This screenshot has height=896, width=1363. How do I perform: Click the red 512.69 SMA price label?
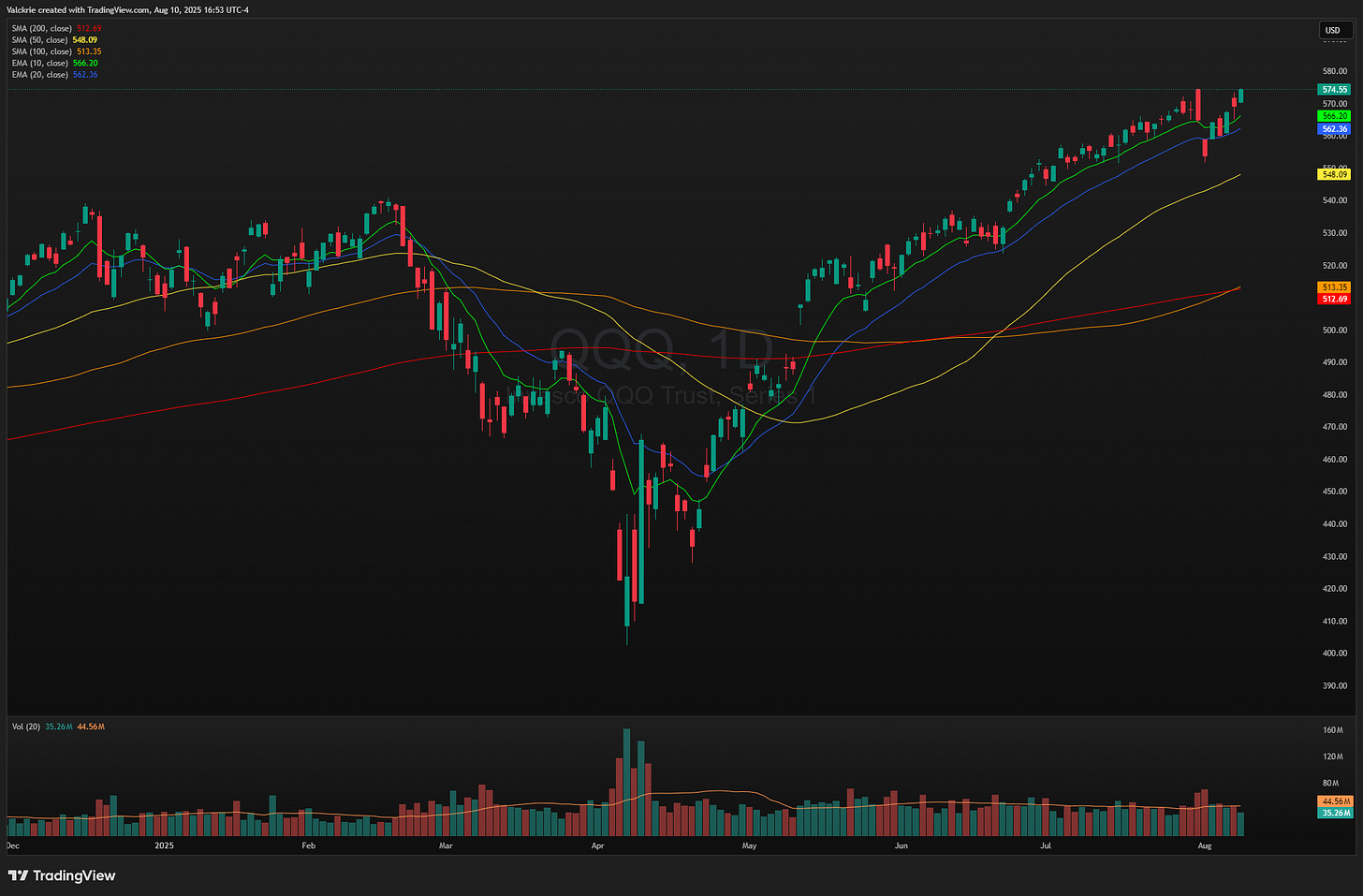[x=1335, y=300]
